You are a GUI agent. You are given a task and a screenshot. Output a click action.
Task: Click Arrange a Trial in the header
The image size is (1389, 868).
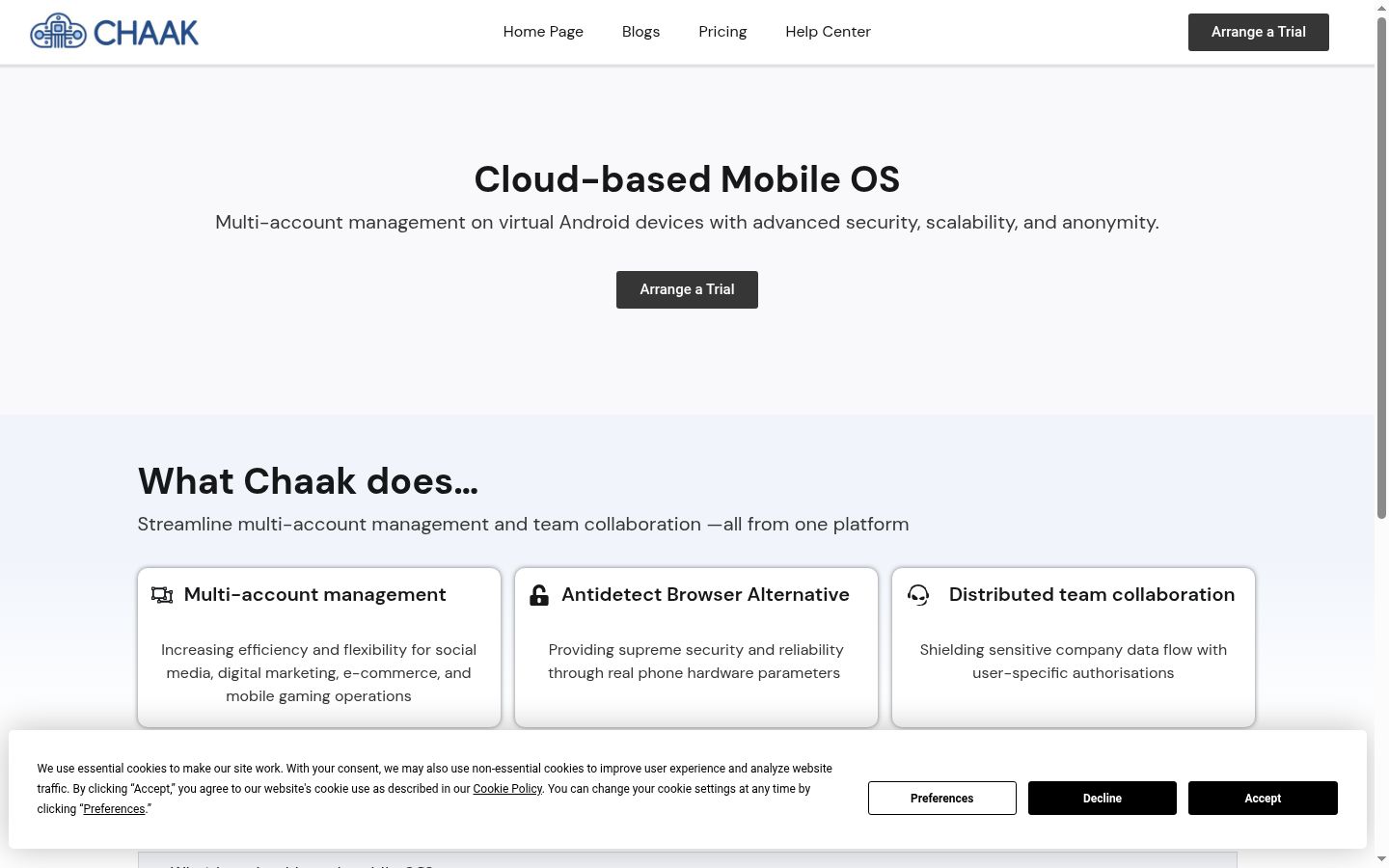(1259, 32)
